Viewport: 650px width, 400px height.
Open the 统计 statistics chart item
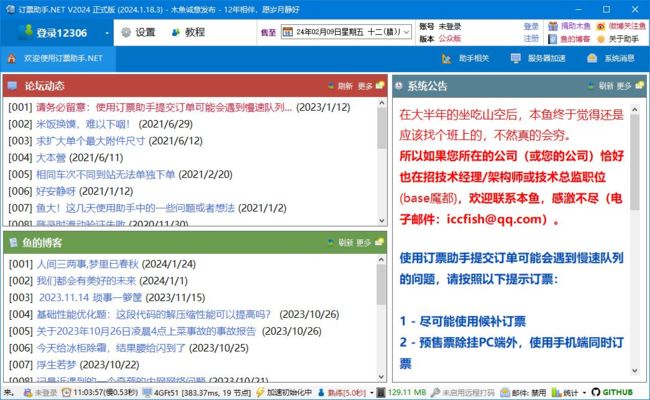point(565,392)
